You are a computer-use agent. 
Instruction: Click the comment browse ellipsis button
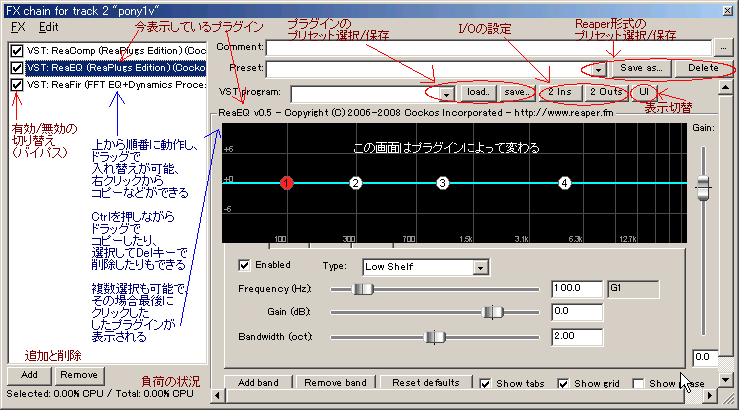(x=724, y=46)
